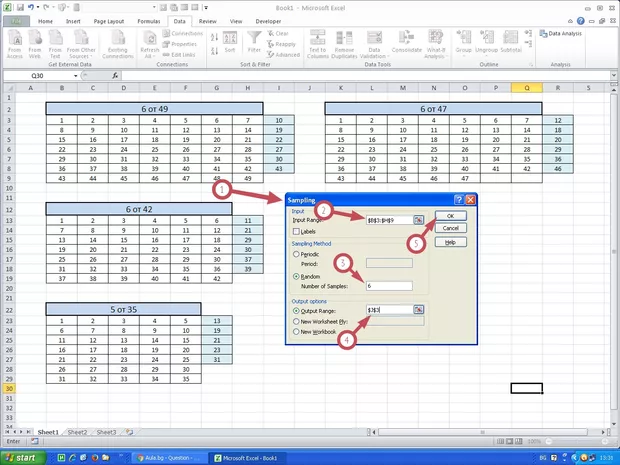Viewport: 620px width, 465px height.
Task: Open the From Access import tool
Action: (15, 44)
